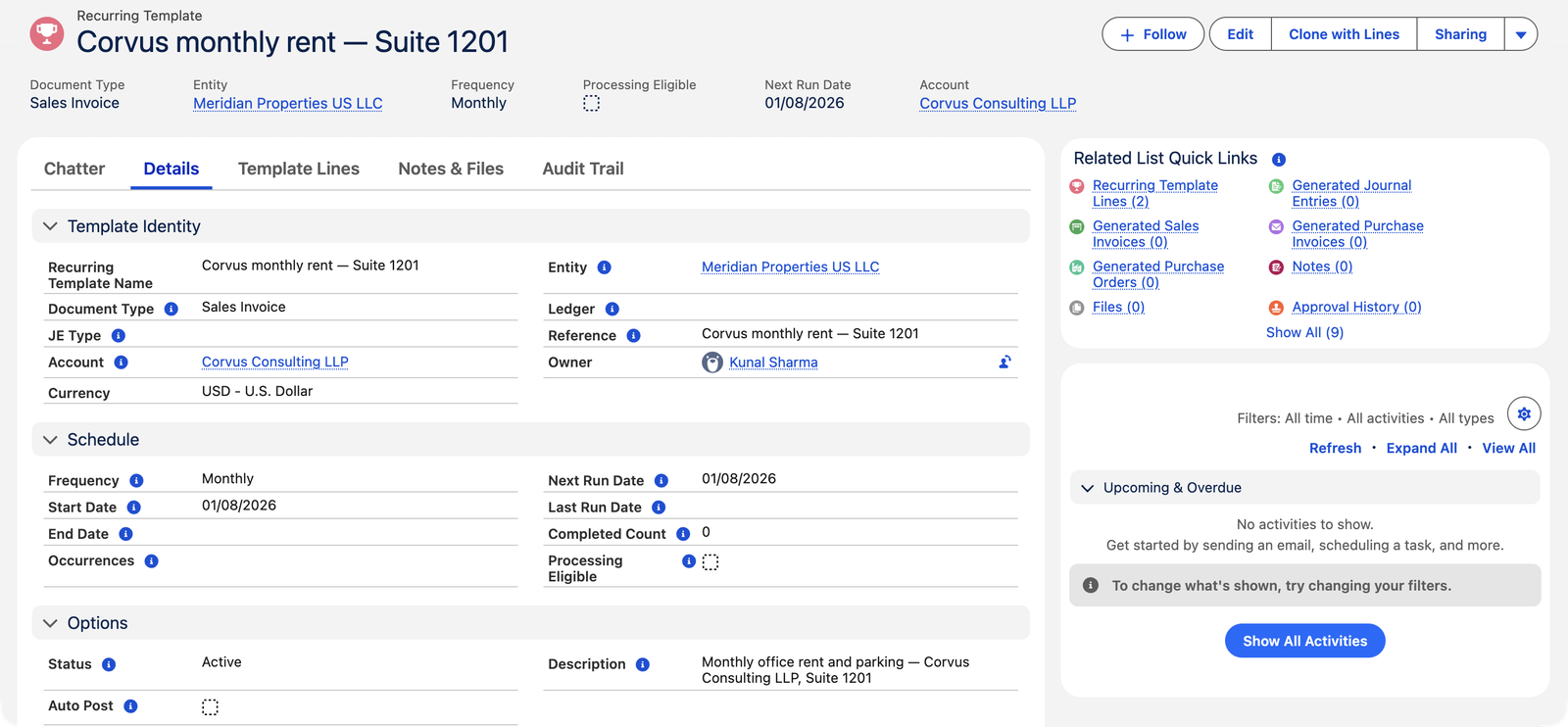Click info icon beside Next Run Date
Screen dimensions: 1568x727
(661, 480)
